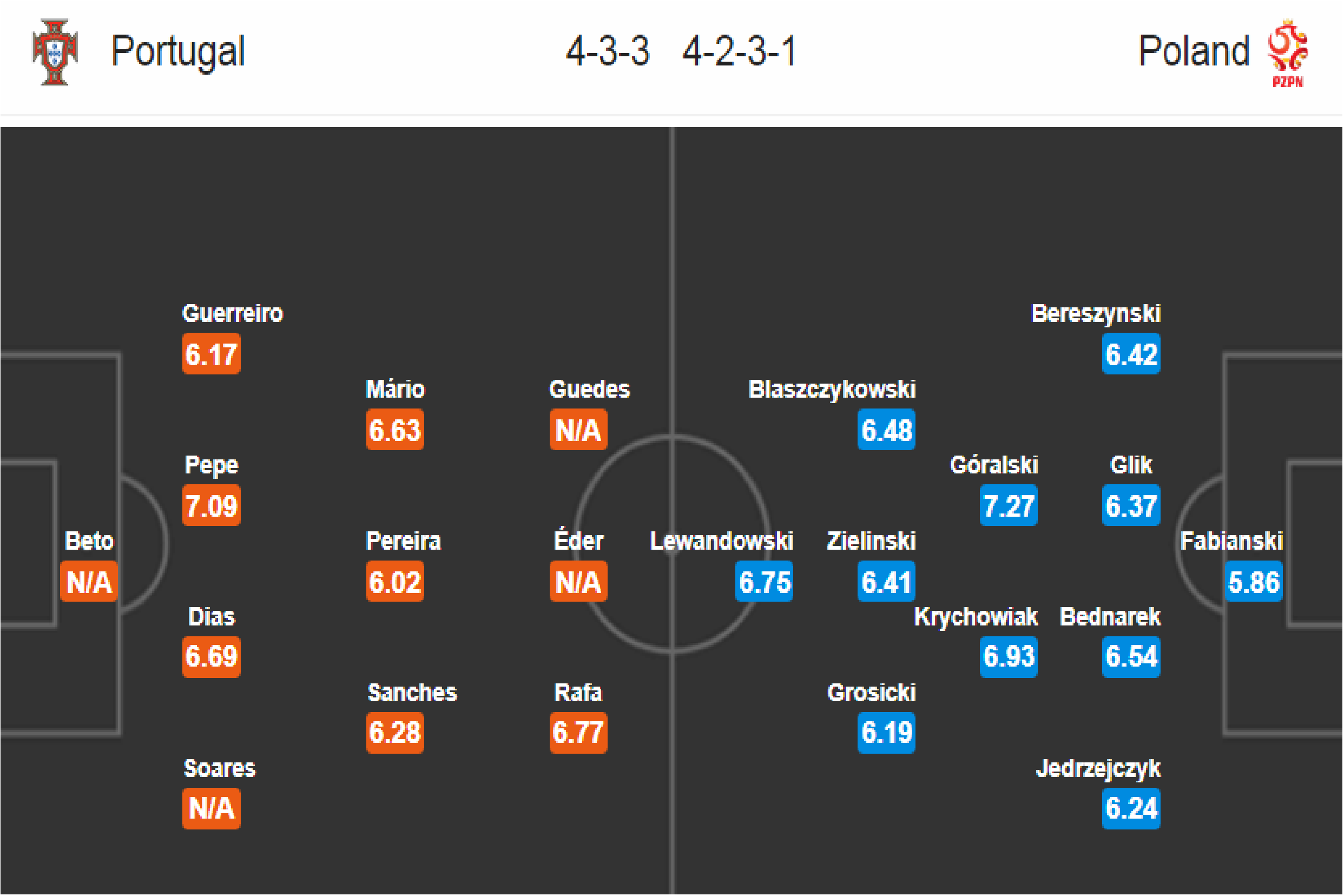Click the Portugal team crest icon
The width and height of the screenshot is (1344, 896).
pyautogui.click(x=55, y=52)
